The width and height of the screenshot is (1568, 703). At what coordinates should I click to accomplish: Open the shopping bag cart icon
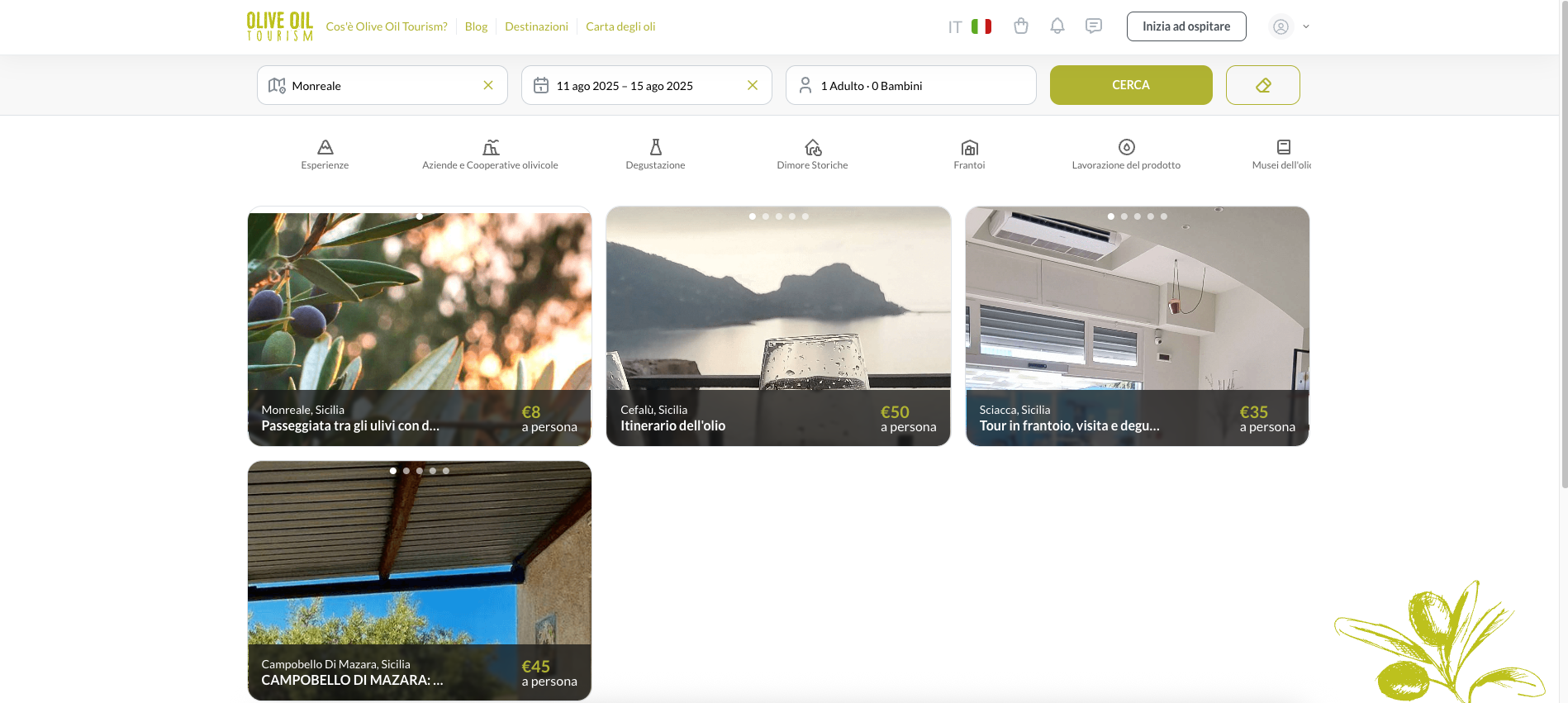[1021, 26]
